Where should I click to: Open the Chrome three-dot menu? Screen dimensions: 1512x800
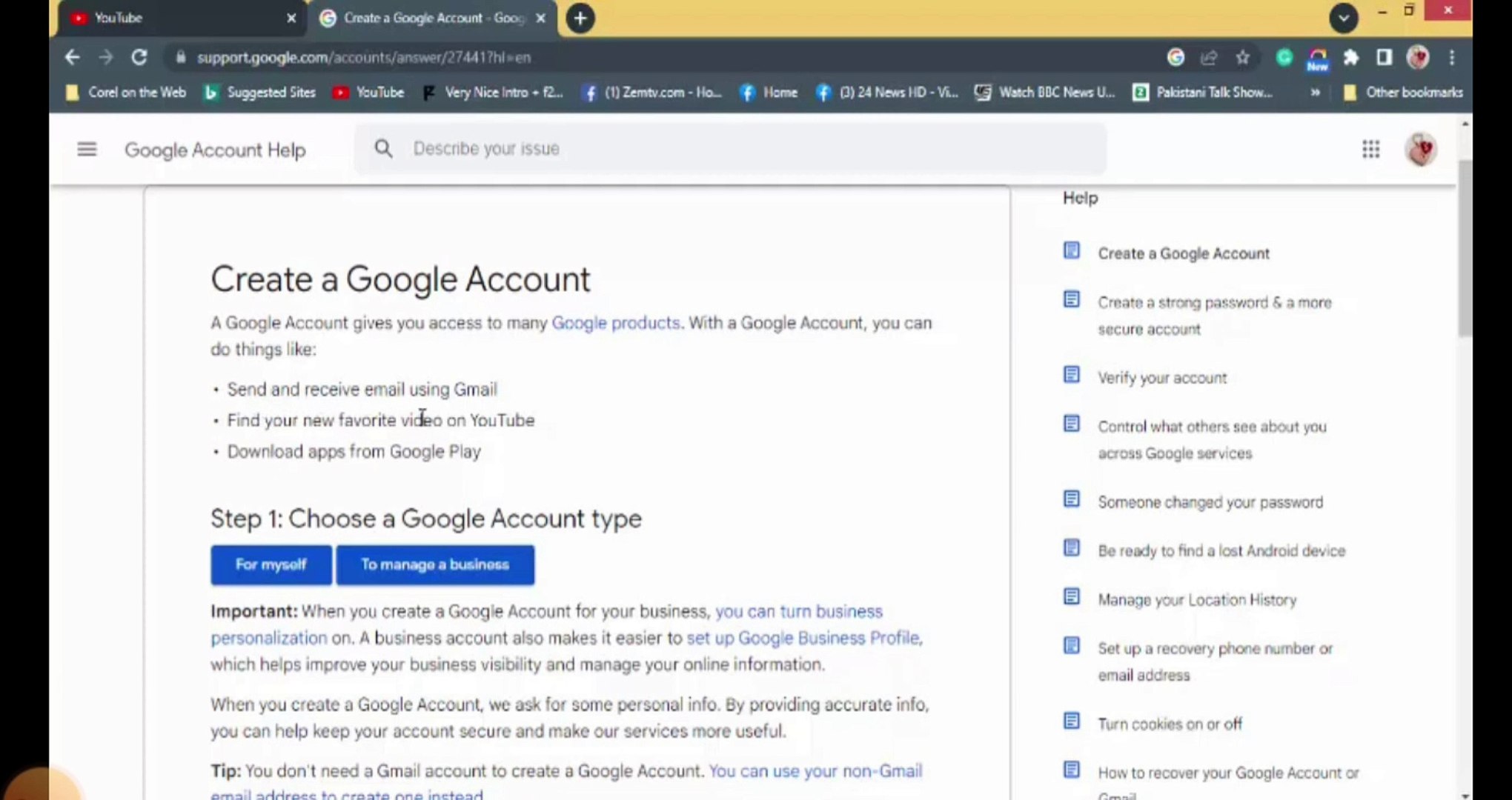1450,57
